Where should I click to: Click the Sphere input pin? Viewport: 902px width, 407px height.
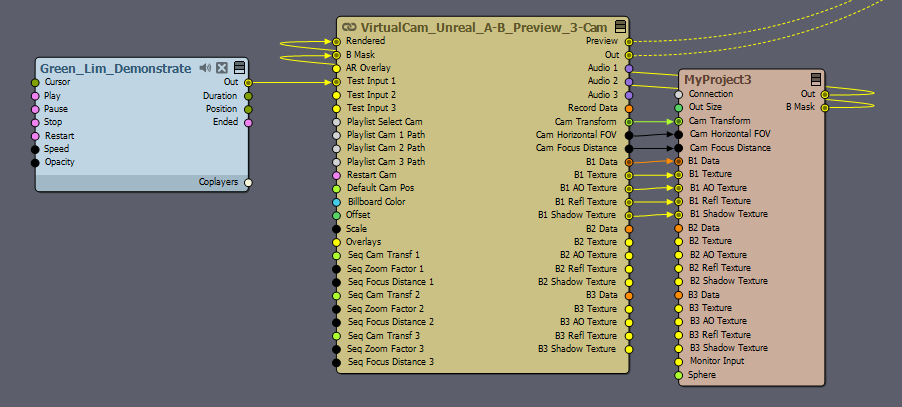click(679, 375)
